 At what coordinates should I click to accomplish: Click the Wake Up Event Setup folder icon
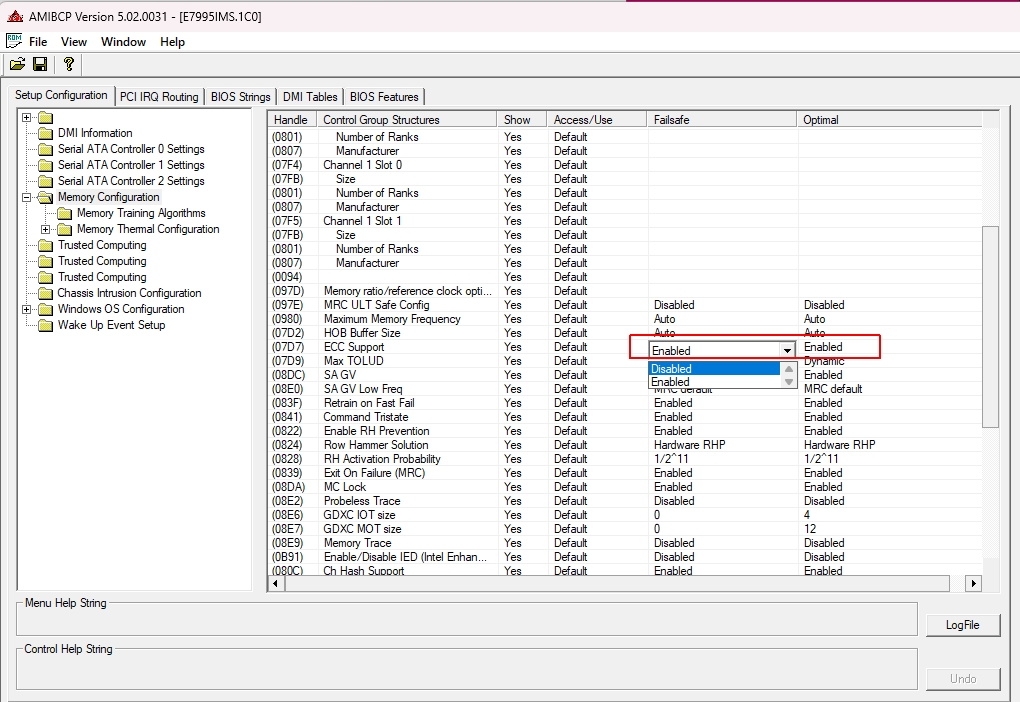[x=46, y=325]
